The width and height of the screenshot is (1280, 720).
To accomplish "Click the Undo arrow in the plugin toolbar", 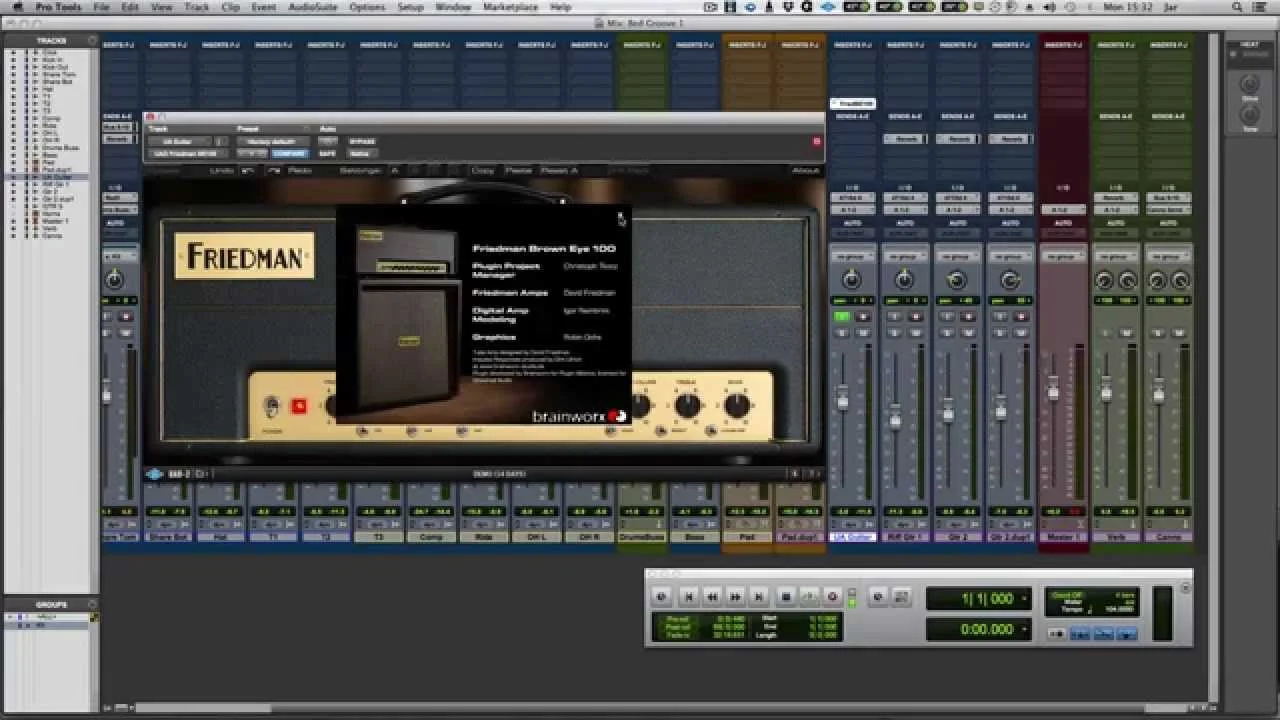I will tap(247, 171).
